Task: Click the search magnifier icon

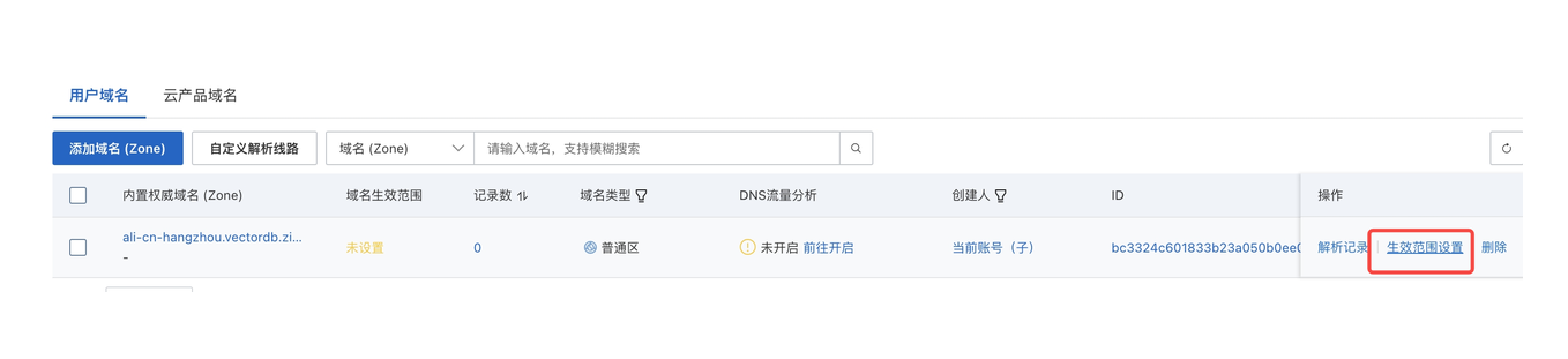Action: [x=855, y=148]
